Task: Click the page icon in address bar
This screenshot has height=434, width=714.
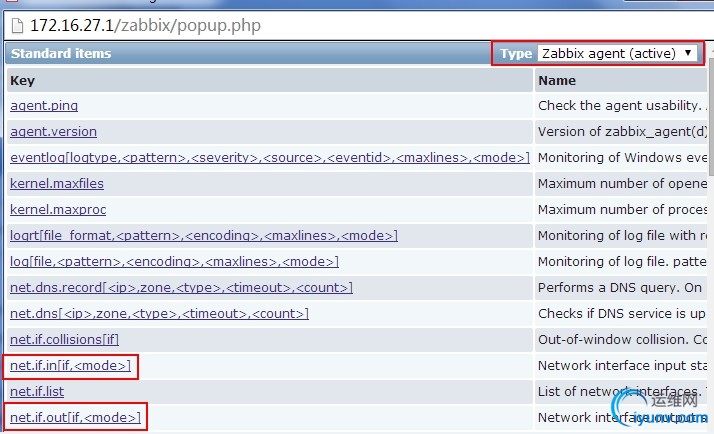Action: pos(17,26)
